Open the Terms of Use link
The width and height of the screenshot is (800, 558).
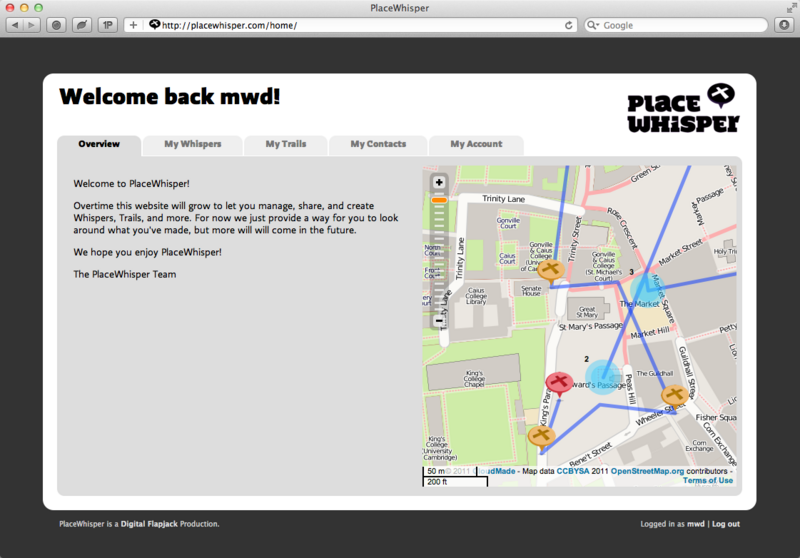(708, 480)
